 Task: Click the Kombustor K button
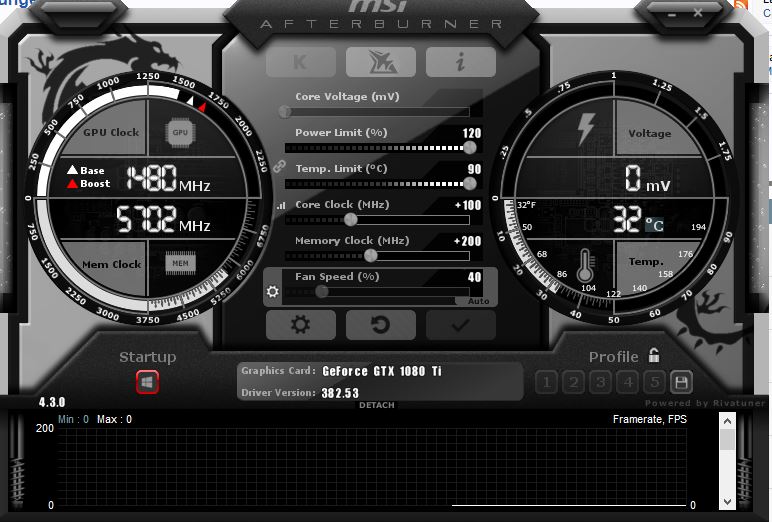pos(301,62)
